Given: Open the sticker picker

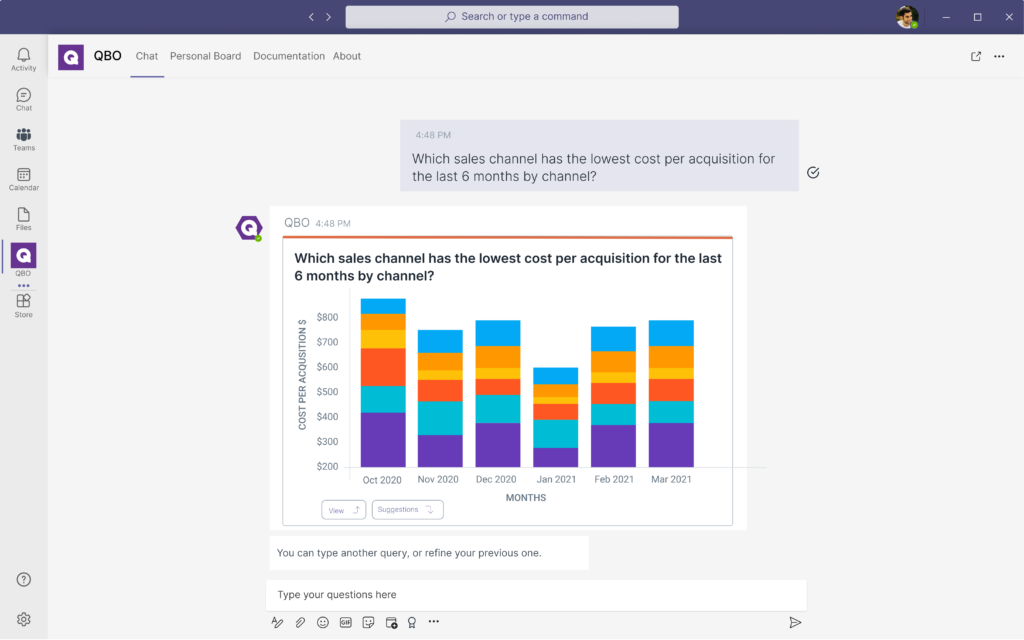Looking at the screenshot, I should coord(368,622).
